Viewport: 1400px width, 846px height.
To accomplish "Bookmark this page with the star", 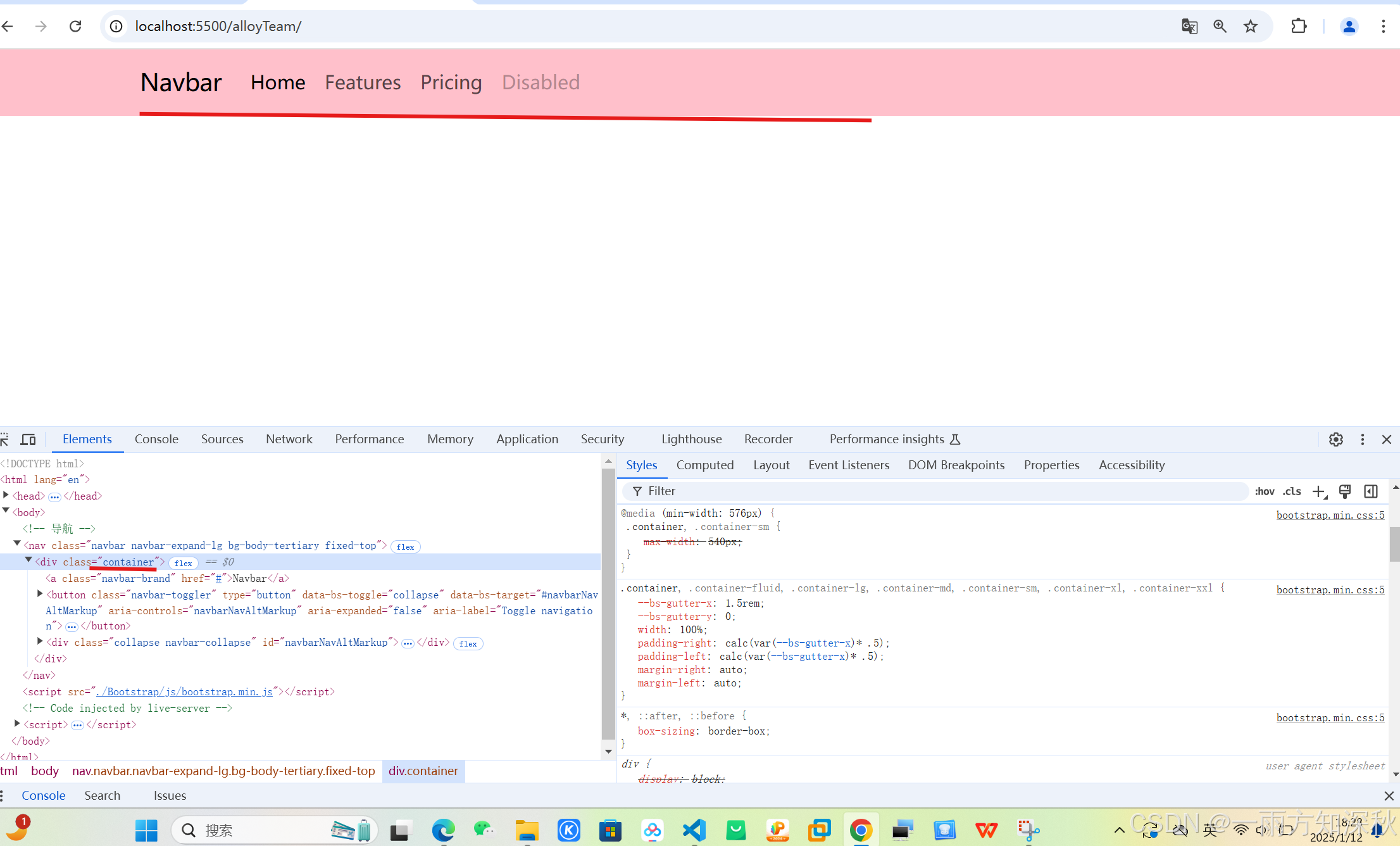I will point(1251,26).
